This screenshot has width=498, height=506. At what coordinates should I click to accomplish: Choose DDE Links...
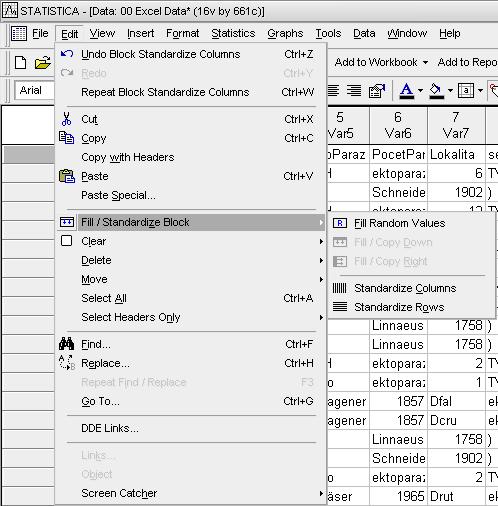tap(190, 428)
